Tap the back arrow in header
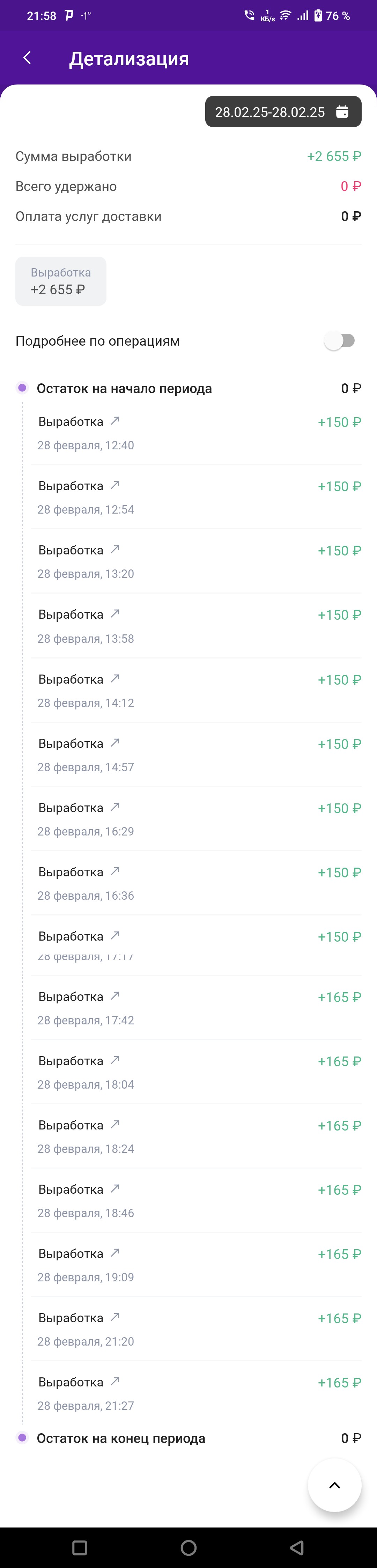This screenshot has height=1568, width=377. [x=27, y=58]
